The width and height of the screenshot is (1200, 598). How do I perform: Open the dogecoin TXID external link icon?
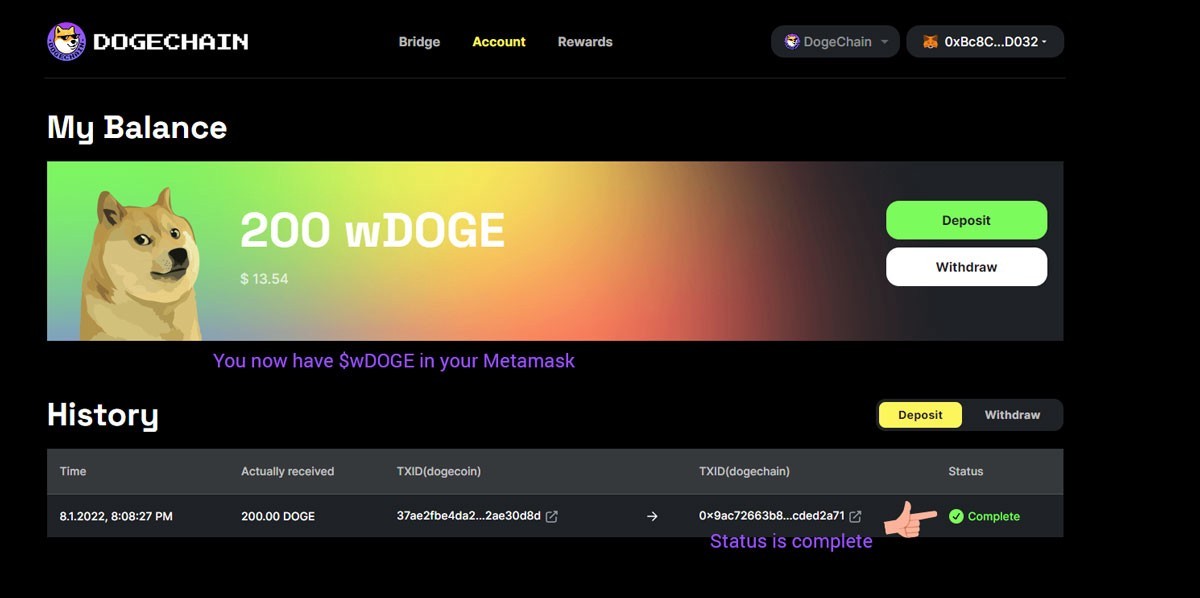552,517
